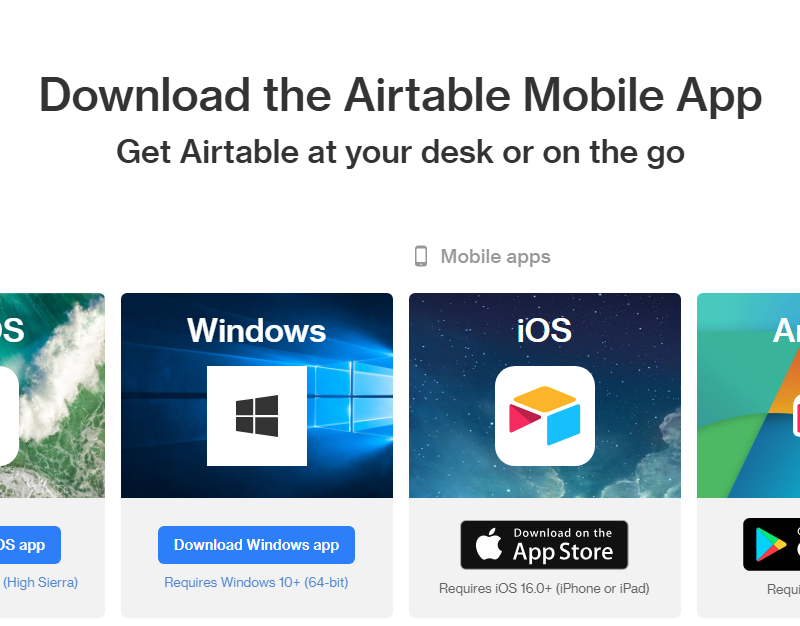Download the Windows app
The width and height of the screenshot is (800, 626).
tap(256, 545)
